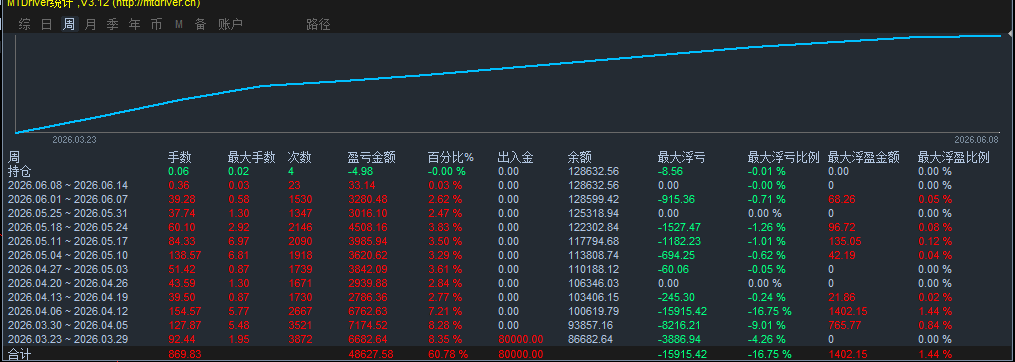Click floating profit amount 765.77
The image size is (1015, 362).
(x=844, y=325)
